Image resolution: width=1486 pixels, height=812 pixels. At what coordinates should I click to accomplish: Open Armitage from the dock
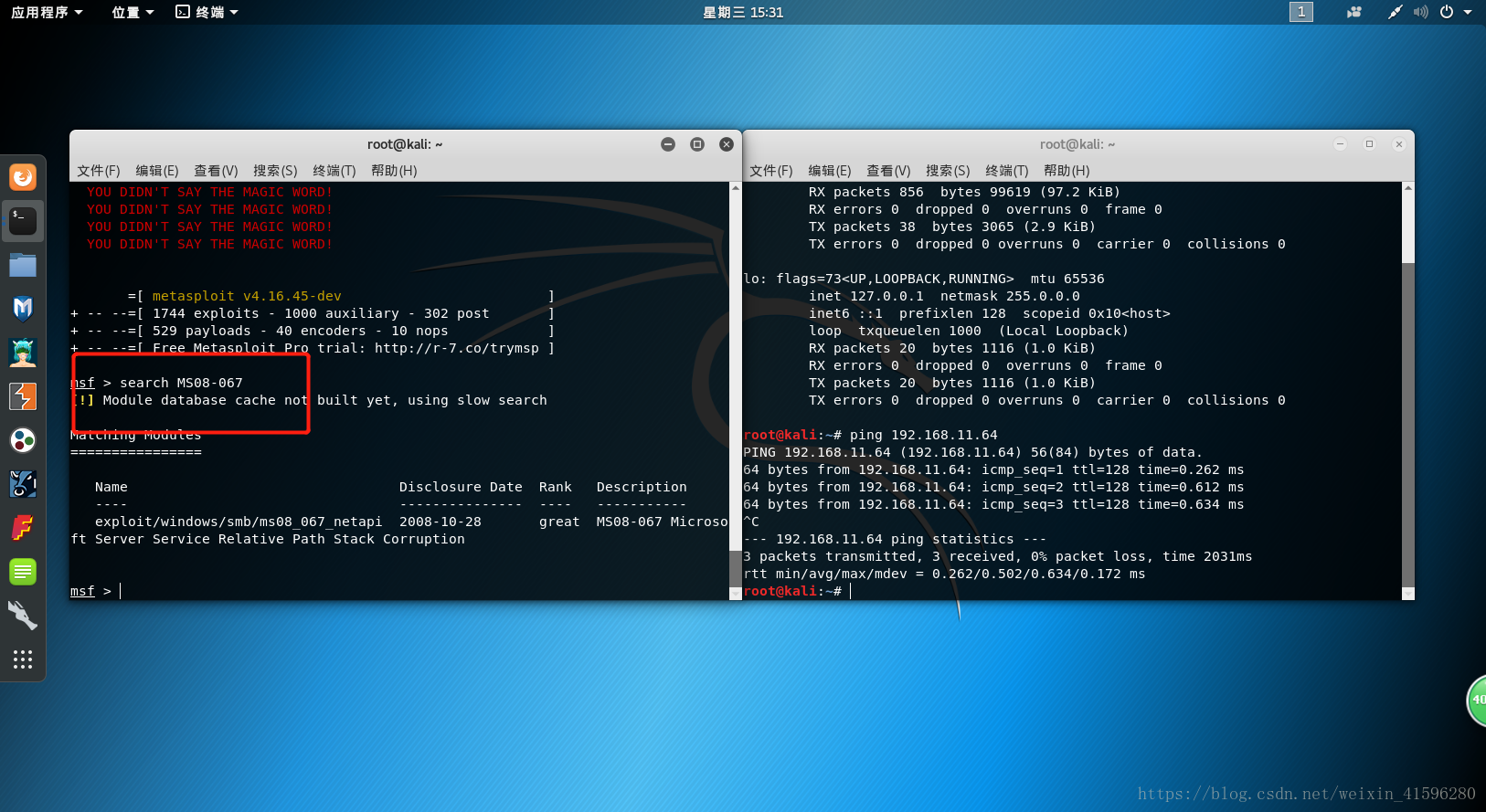(x=23, y=353)
